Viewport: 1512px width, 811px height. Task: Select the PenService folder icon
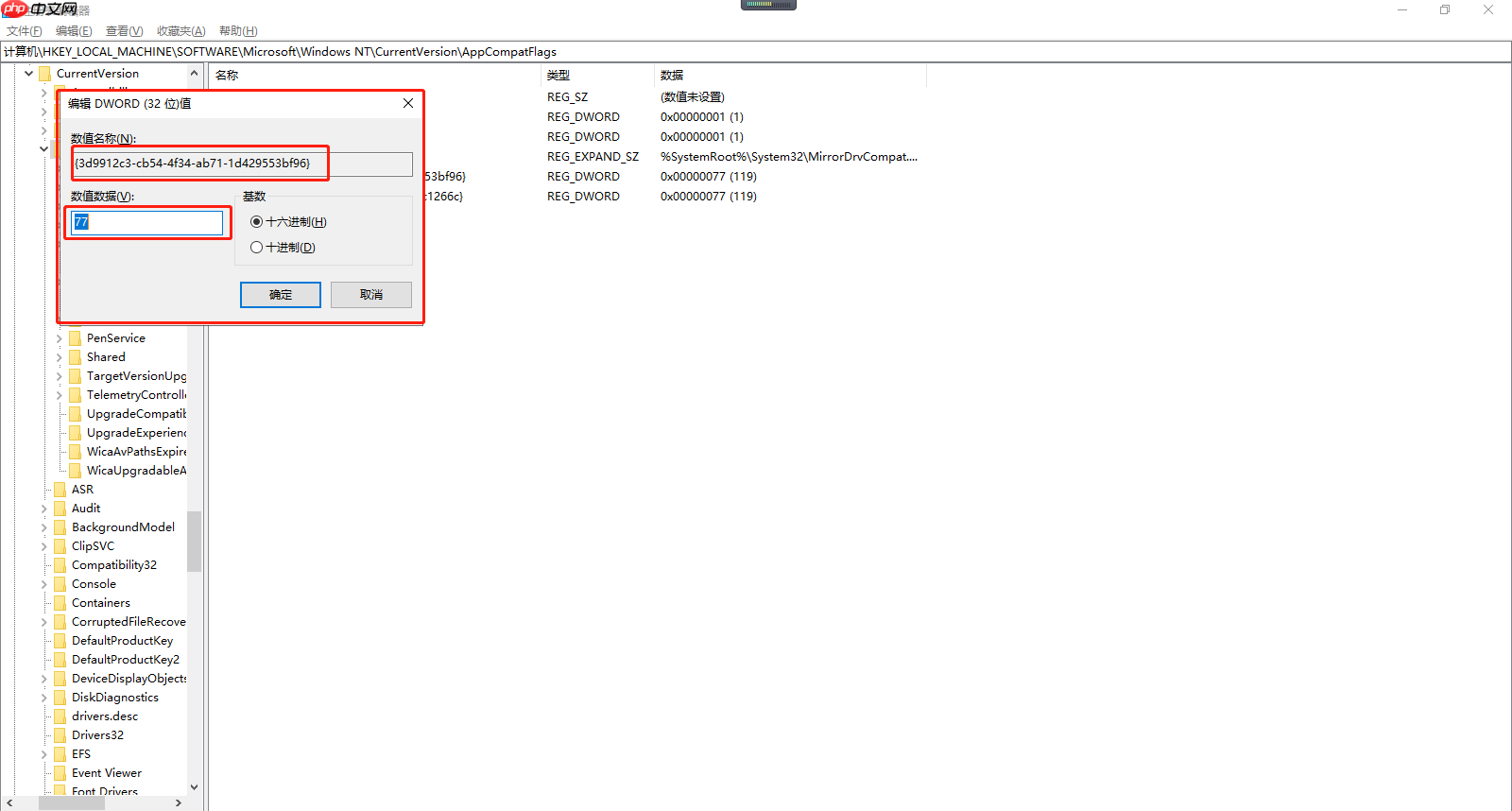(76, 338)
